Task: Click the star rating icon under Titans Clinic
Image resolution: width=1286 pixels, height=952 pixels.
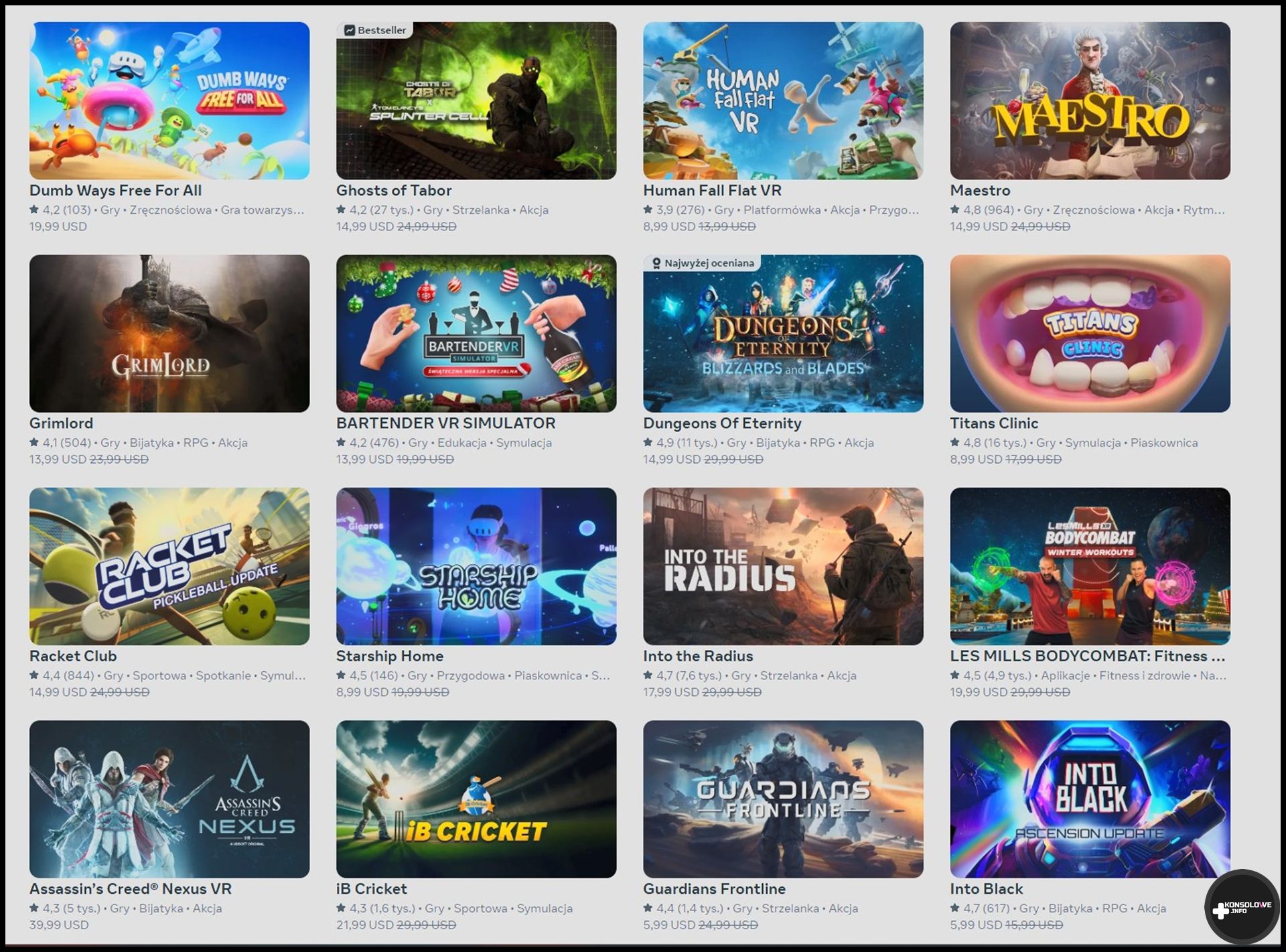Action: tap(954, 442)
